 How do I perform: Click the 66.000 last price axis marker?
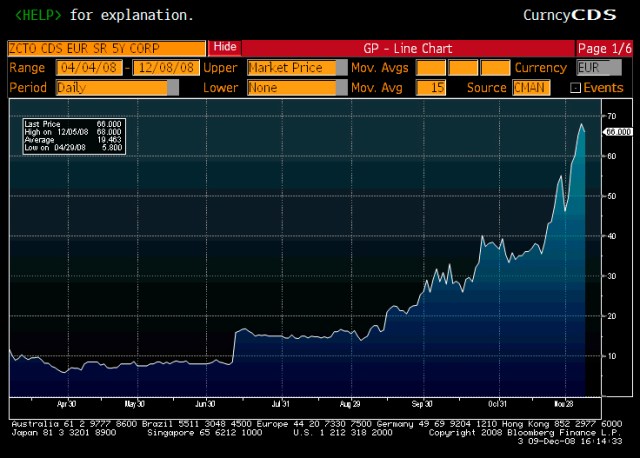618,132
